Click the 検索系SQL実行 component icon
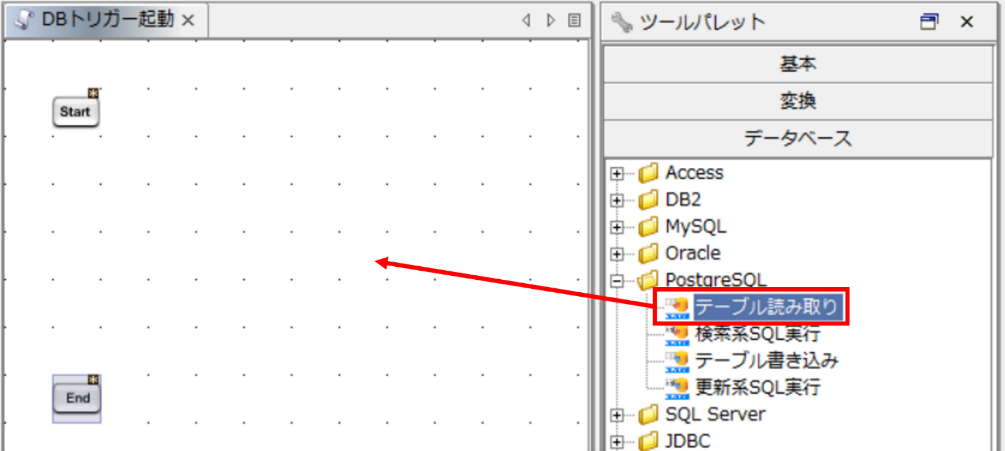The image size is (1005, 451). tap(677, 334)
